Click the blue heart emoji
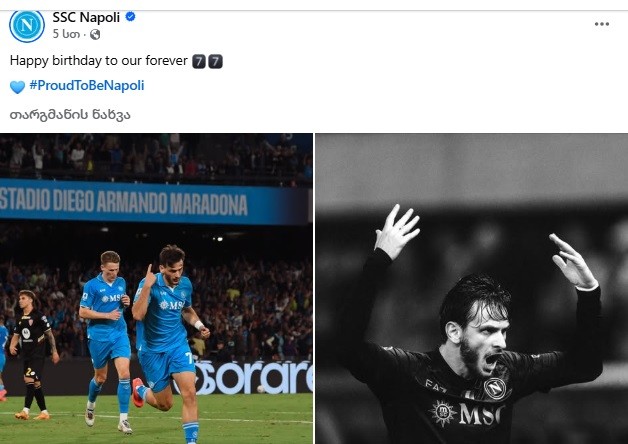The image size is (628, 444). (x=17, y=86)
